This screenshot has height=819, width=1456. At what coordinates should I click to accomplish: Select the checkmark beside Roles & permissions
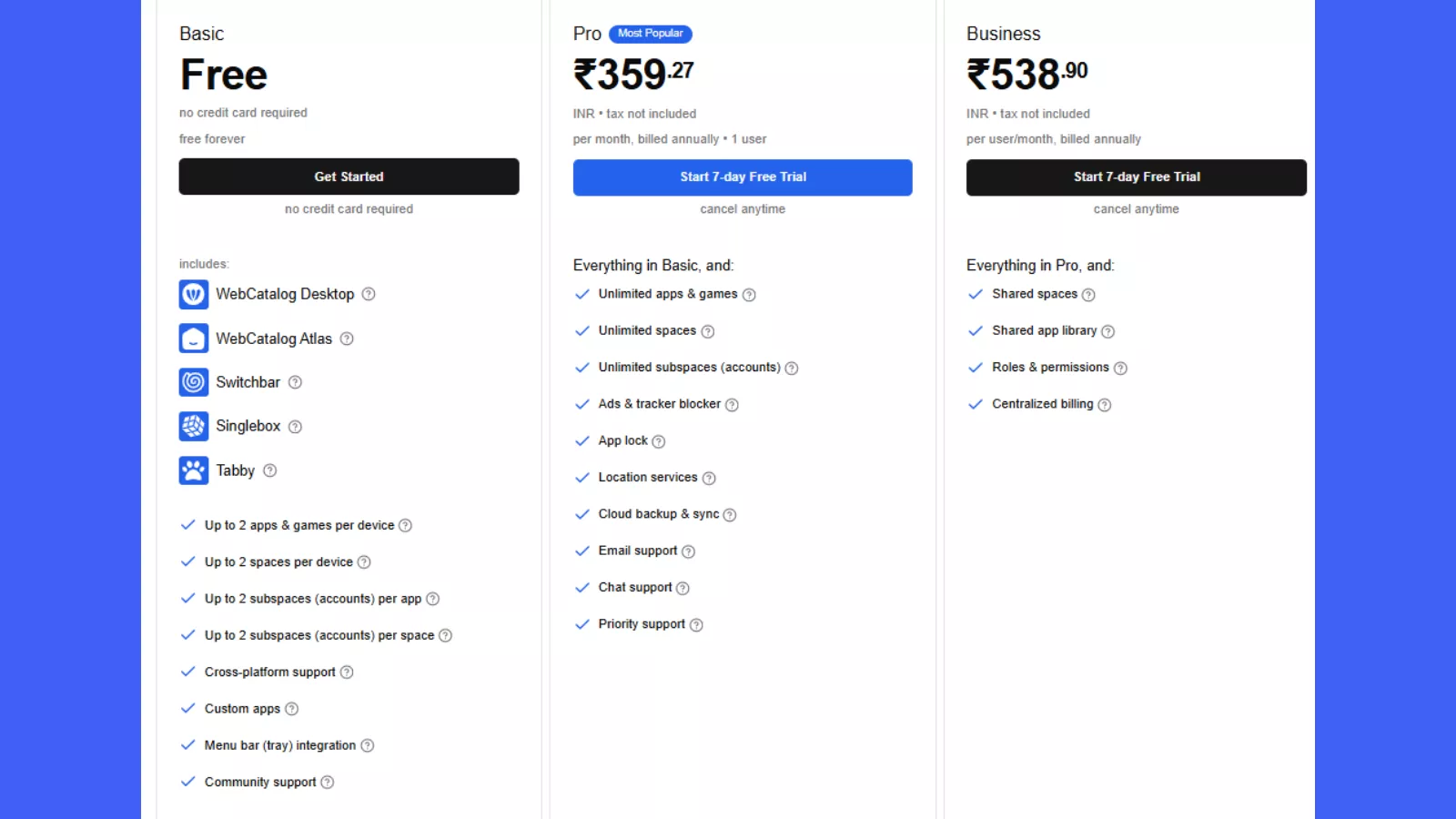(976, 368)
